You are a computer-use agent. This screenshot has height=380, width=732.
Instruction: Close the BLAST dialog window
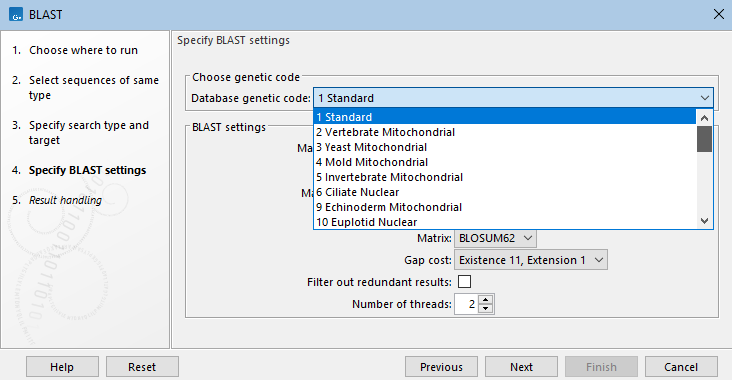[x=718, y=14]
